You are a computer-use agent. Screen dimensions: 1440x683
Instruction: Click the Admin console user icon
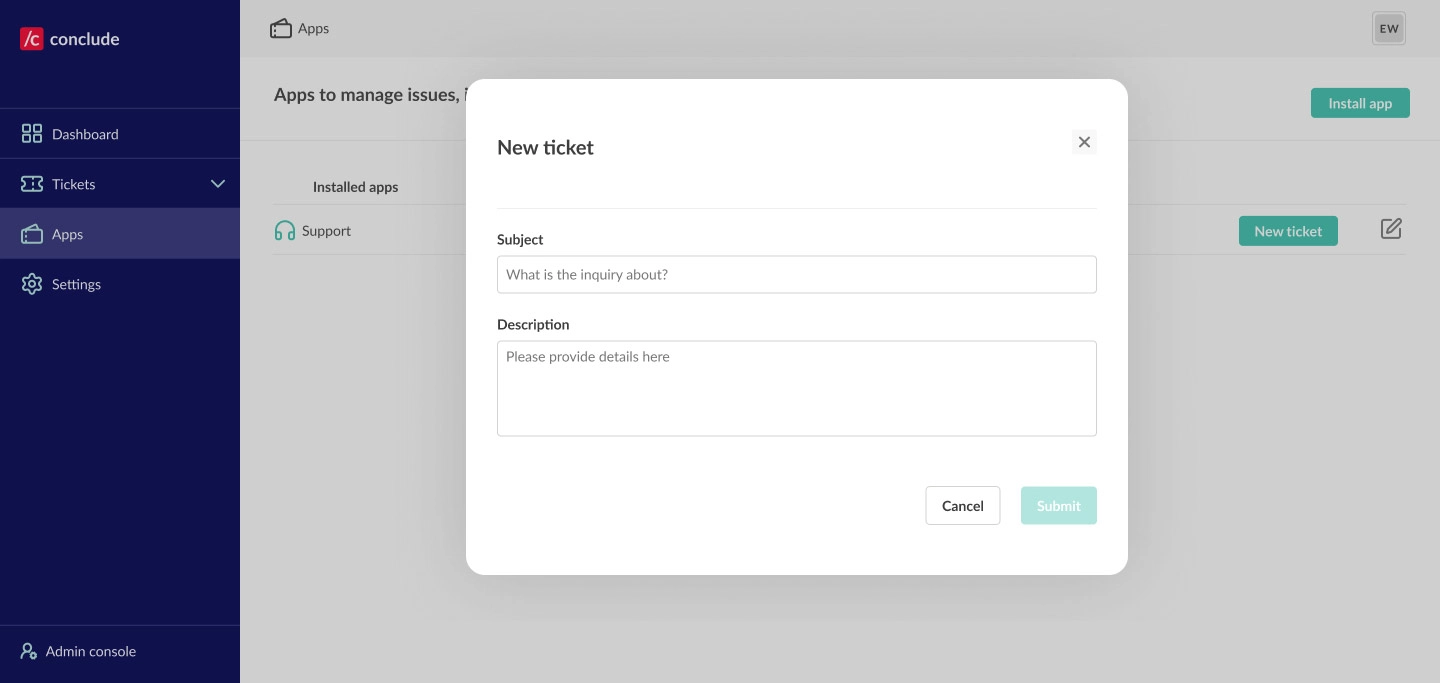tap(29, 651)
